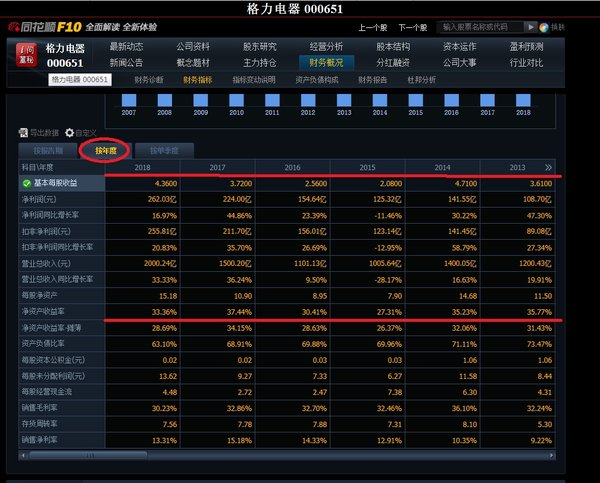
Task: Click the search go arrow button
Action: [531, 27]
